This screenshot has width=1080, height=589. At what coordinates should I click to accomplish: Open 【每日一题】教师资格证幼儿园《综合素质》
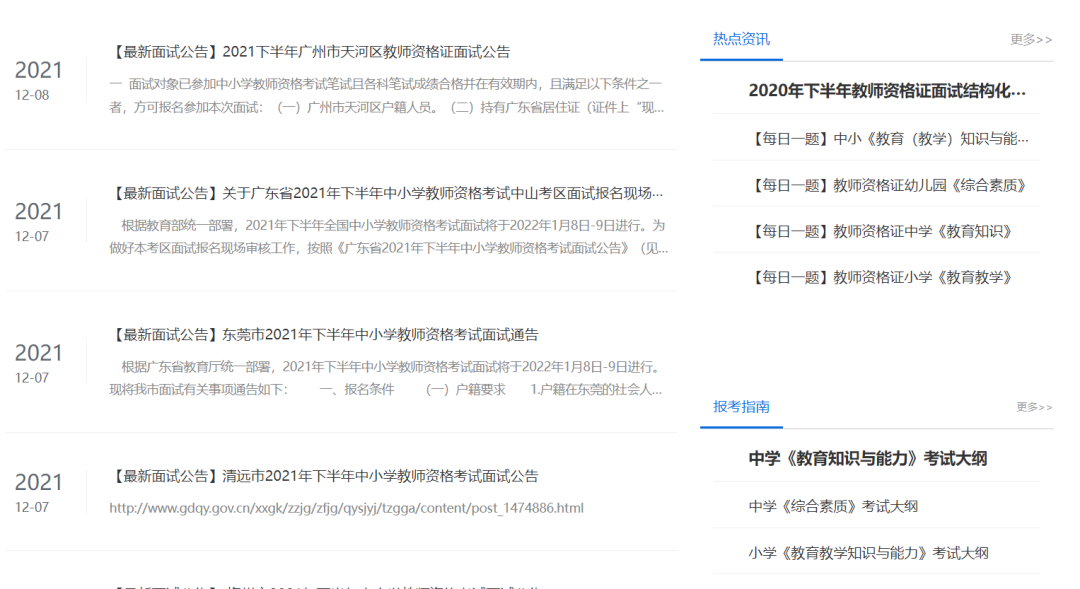coord(888,185)
